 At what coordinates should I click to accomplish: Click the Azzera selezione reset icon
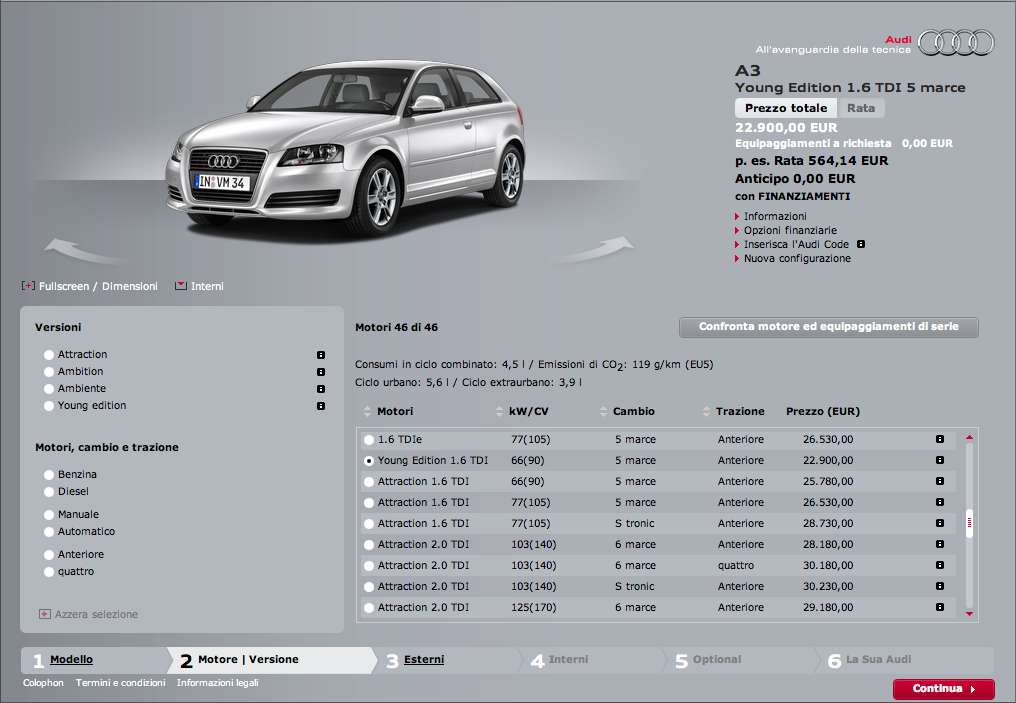(x=45, y=614)
